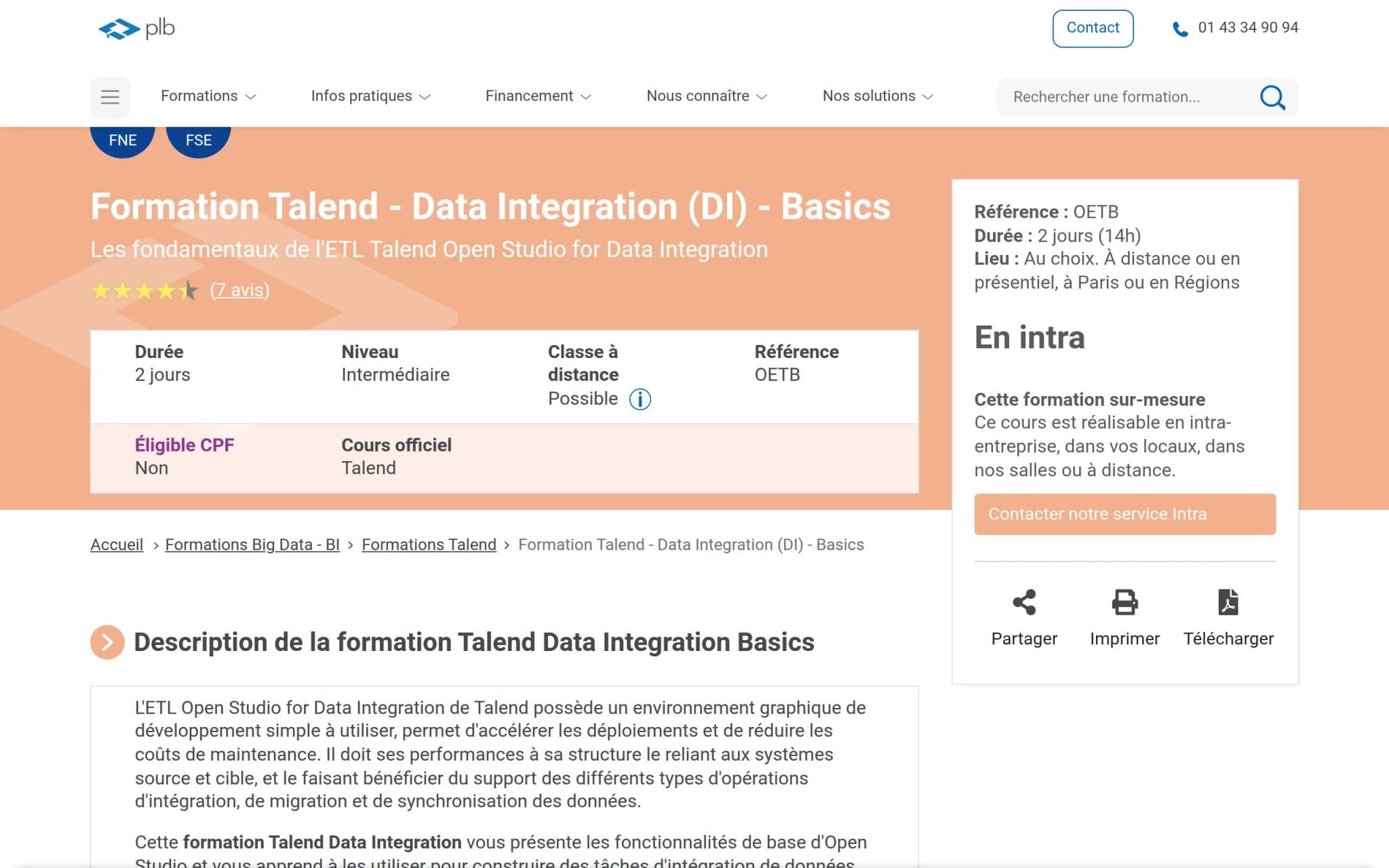
Task: Click the Partager share icon
Action: coord(1024,602)
